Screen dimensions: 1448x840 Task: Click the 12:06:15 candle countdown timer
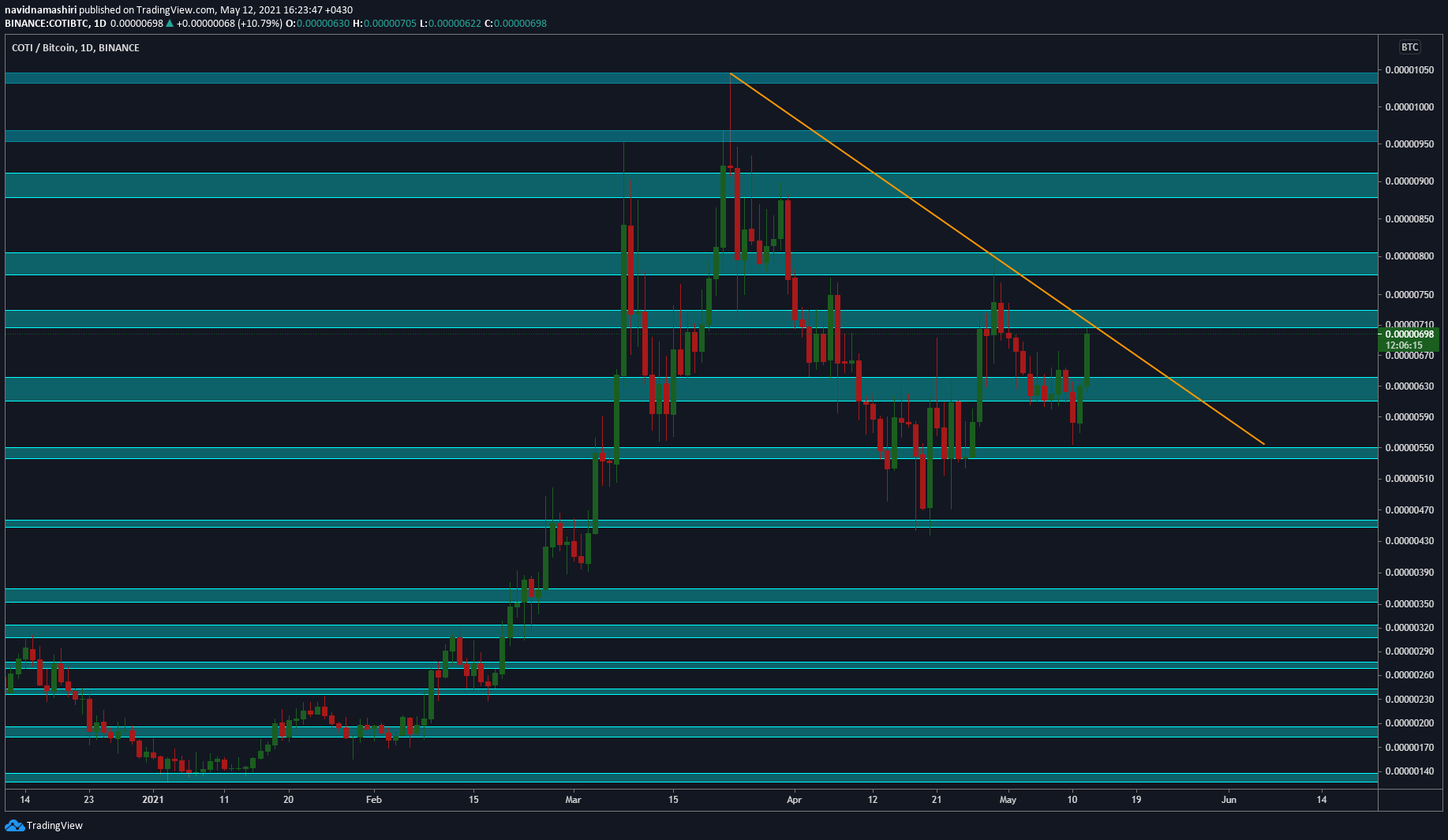pos(1404,345)
